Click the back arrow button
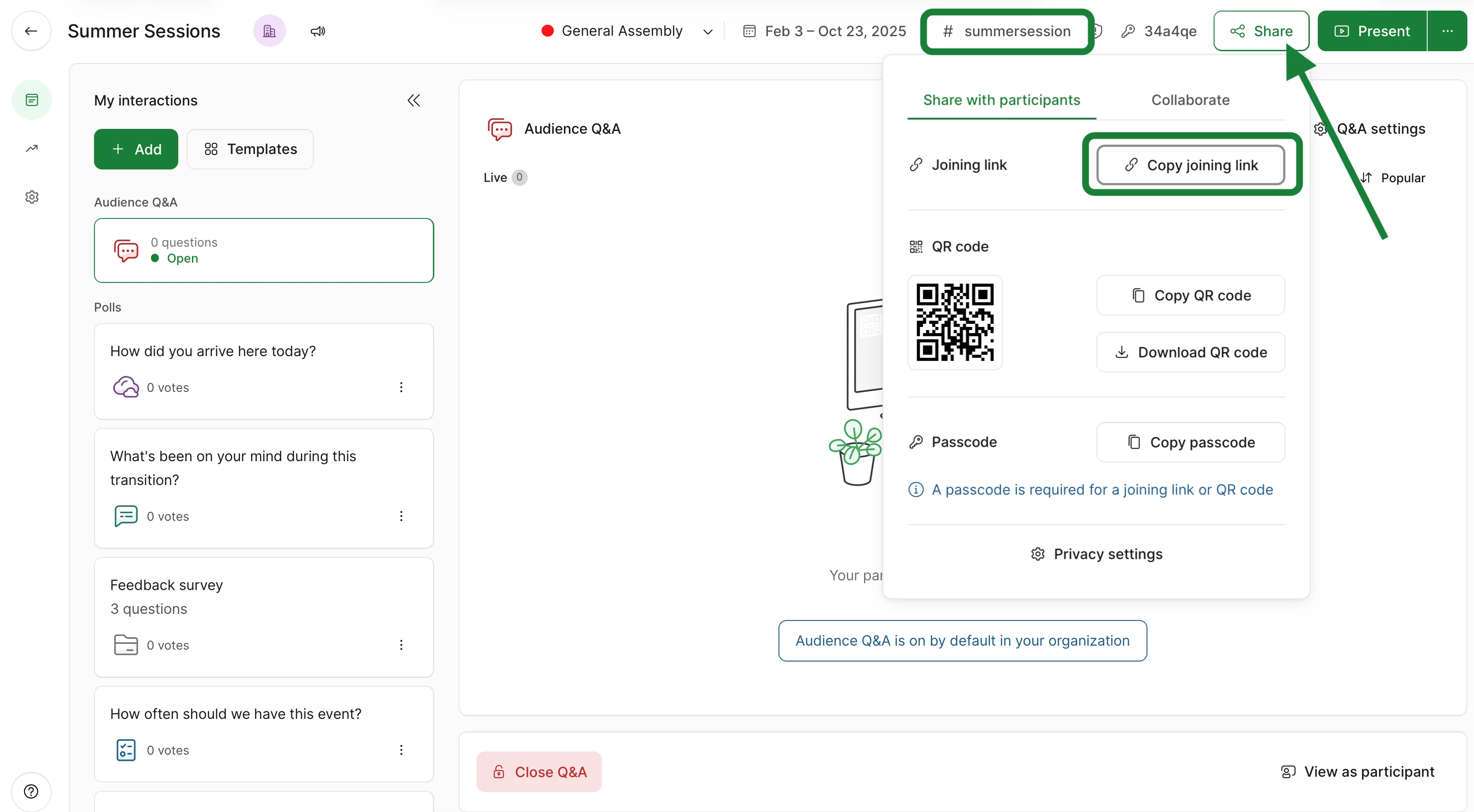 pyautogui.click(x=31, y=31)
